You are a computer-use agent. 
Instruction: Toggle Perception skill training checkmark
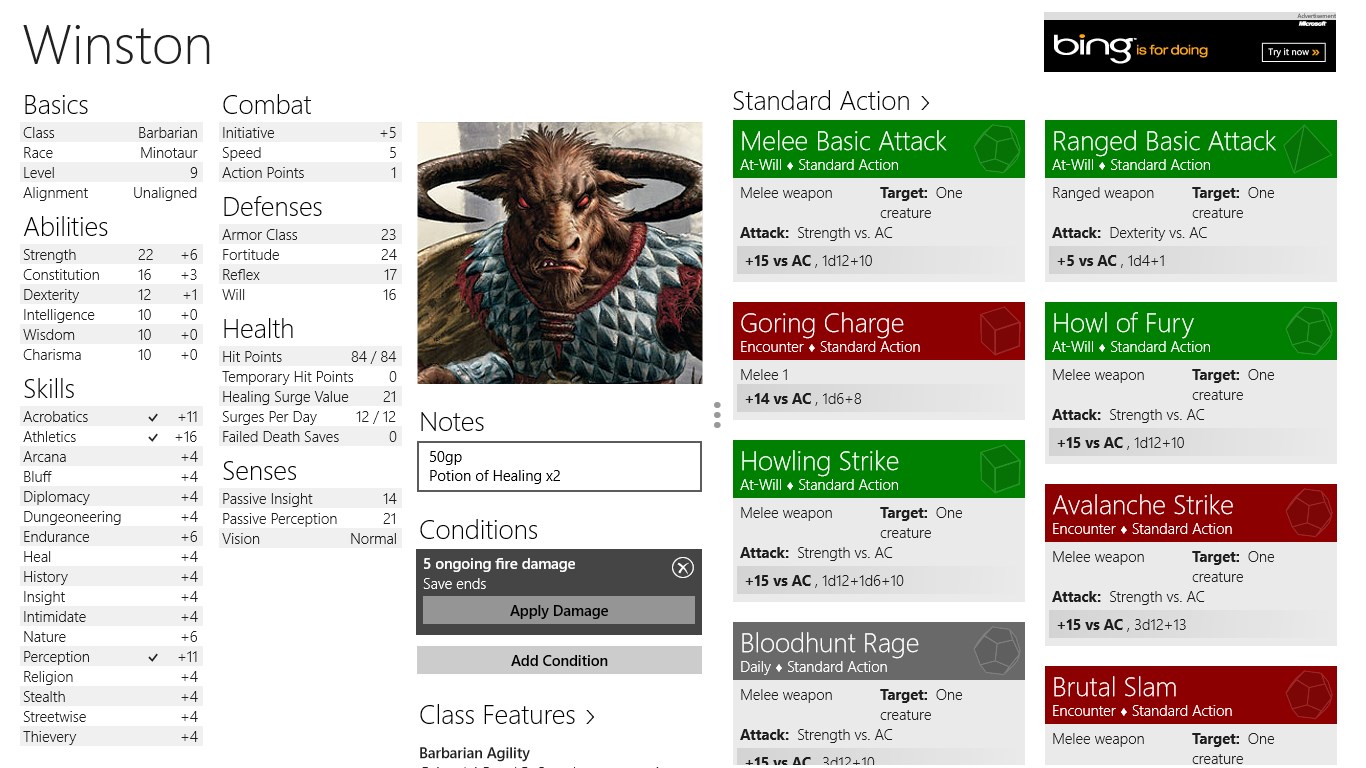point(153,657)
